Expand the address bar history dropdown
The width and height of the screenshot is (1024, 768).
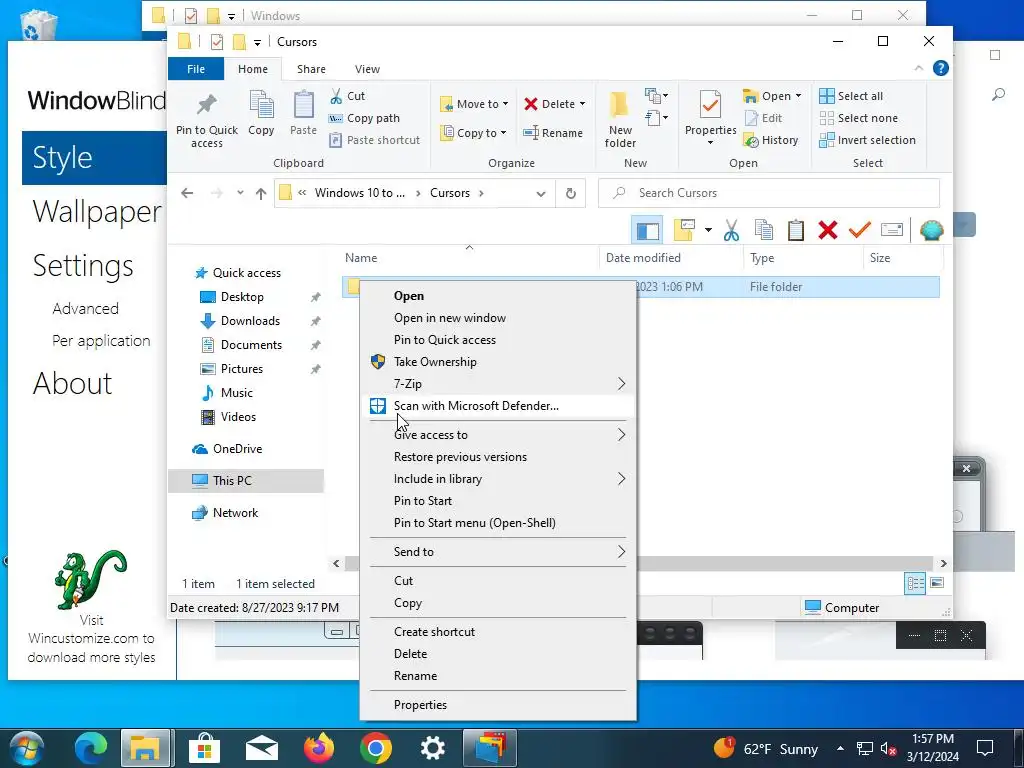click(541, 193)
